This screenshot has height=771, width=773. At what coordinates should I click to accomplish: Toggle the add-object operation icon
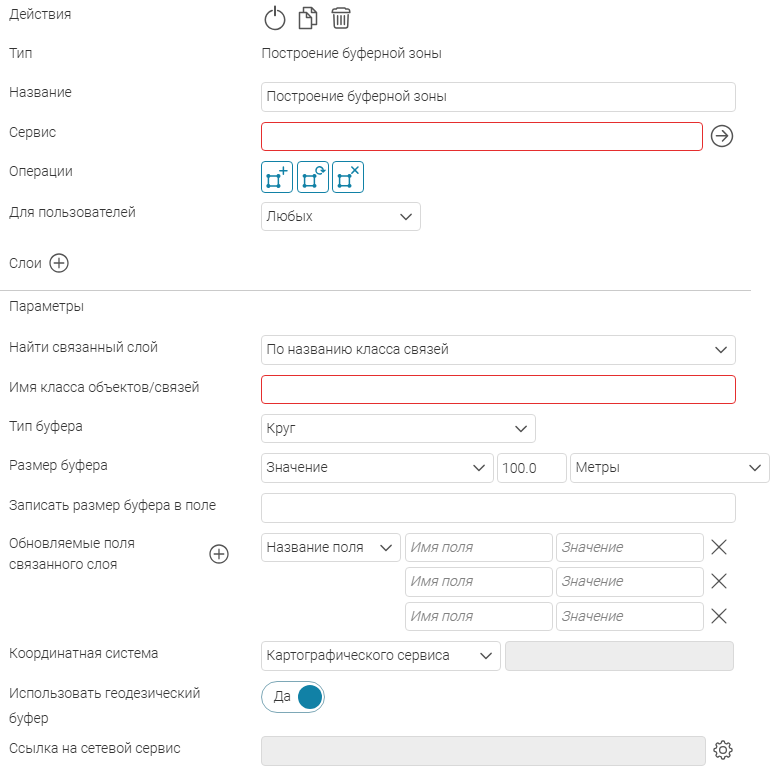pos(277,177)
